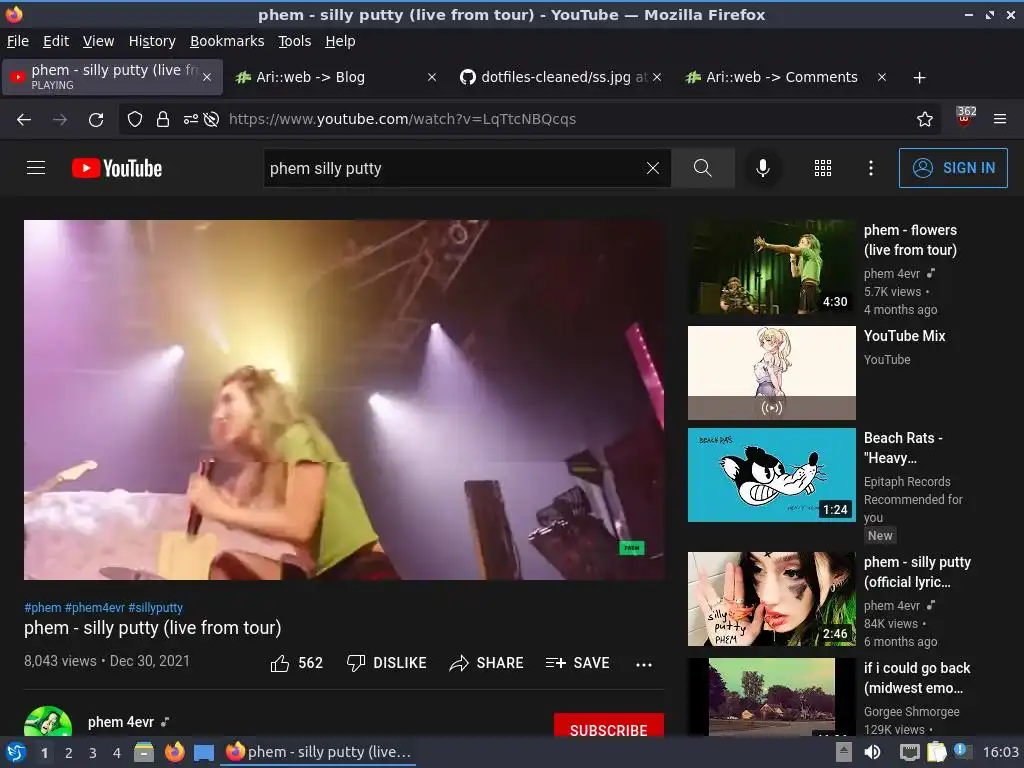Open the 'YouTube Mix' title link

click(904, 336)
